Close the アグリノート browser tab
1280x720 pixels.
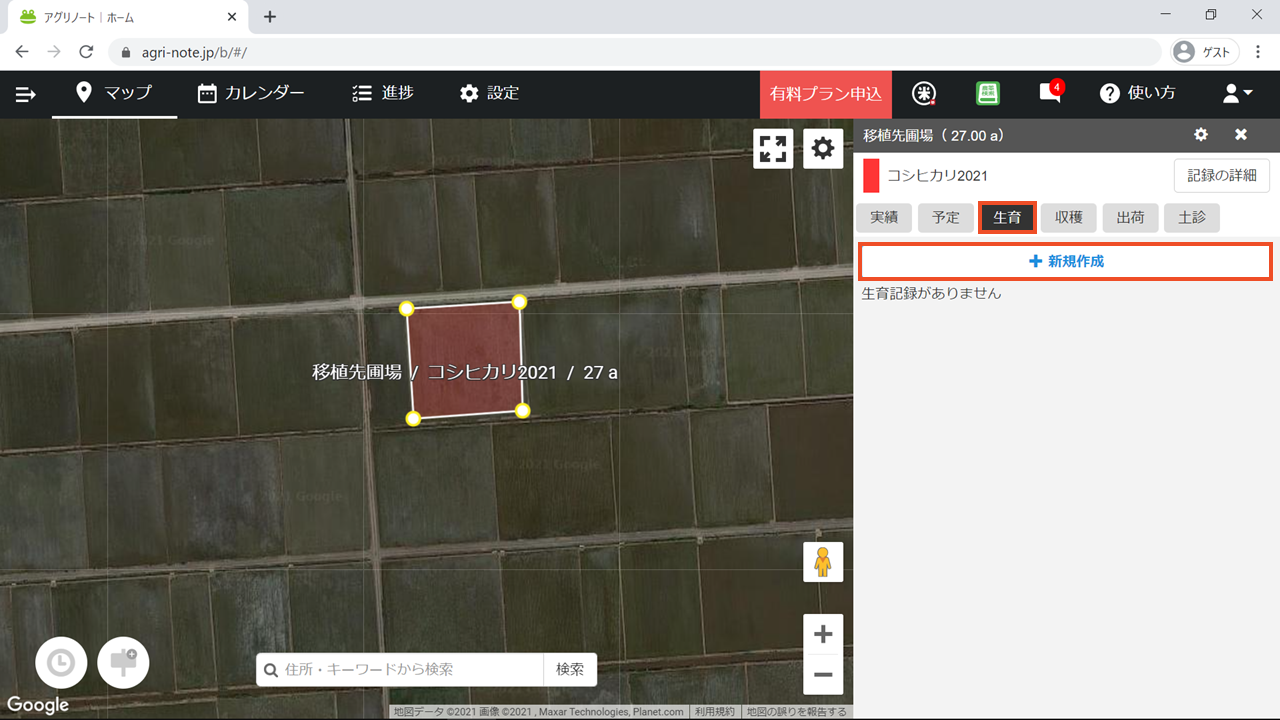point(231,17)
